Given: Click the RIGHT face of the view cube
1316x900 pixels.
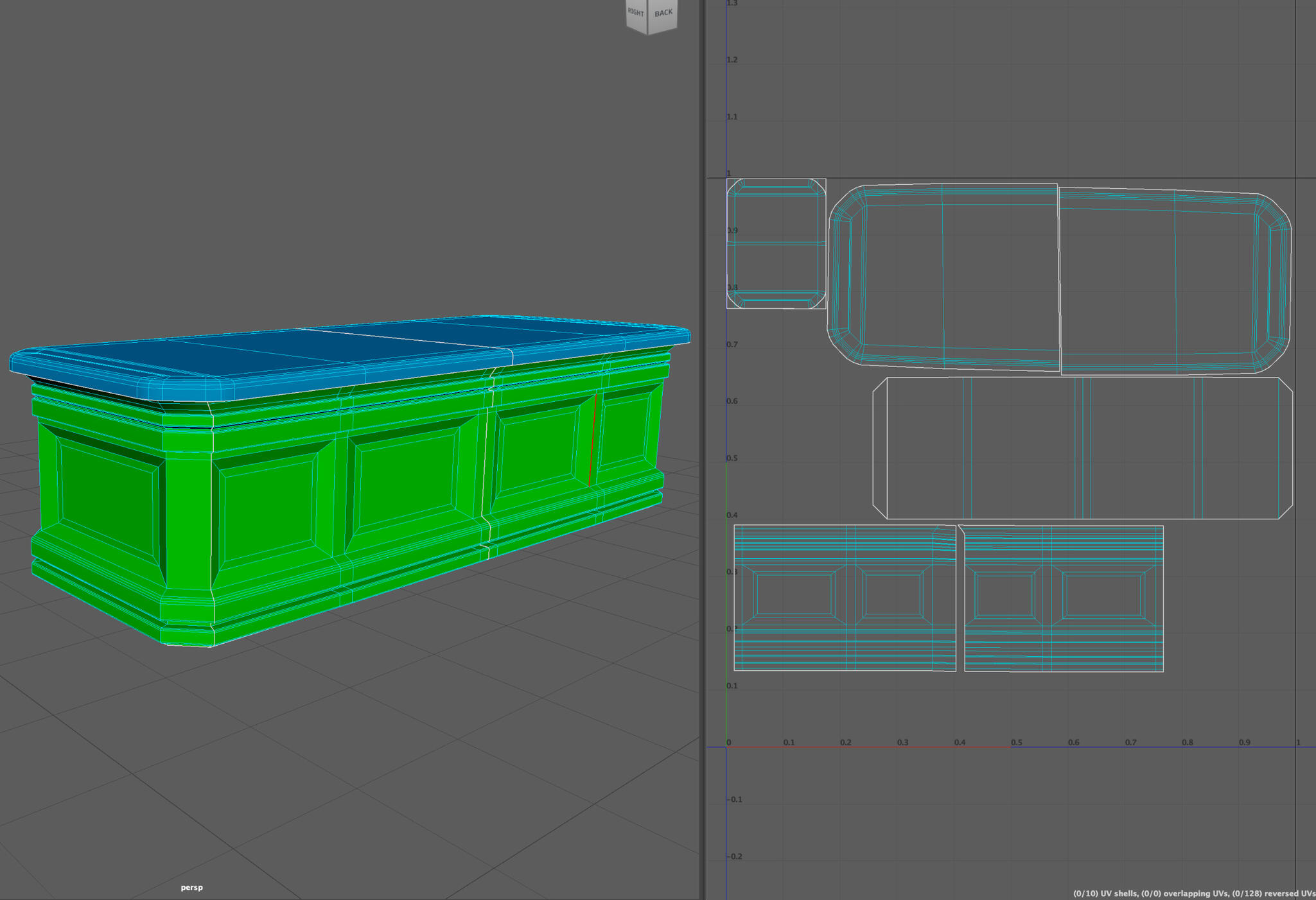Looking at the screenshot, I should [x=635, y=12].
